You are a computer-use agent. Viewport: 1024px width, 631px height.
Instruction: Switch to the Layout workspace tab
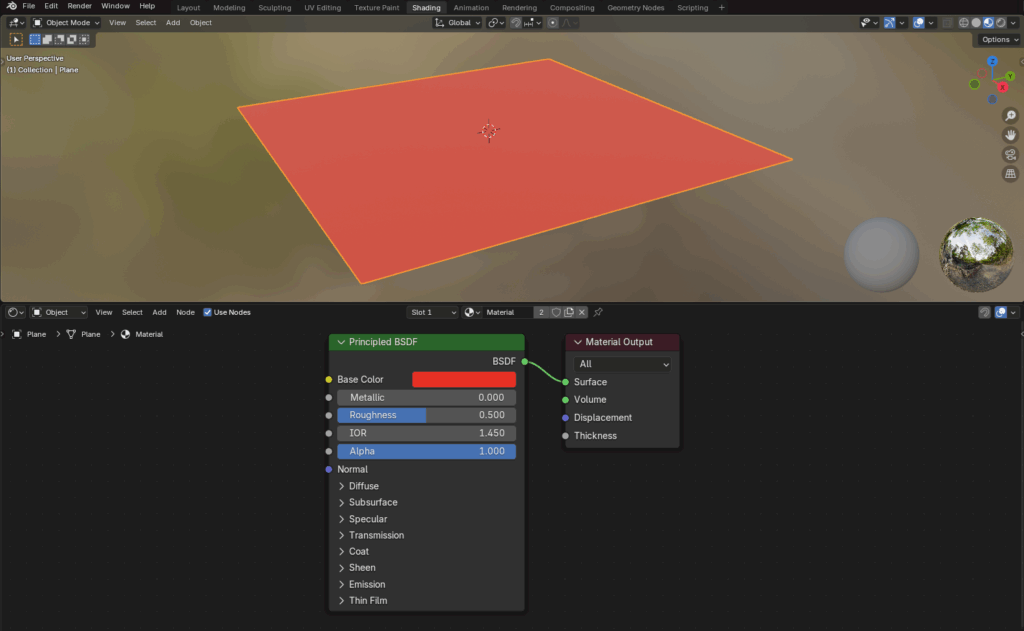click(188, 8)
